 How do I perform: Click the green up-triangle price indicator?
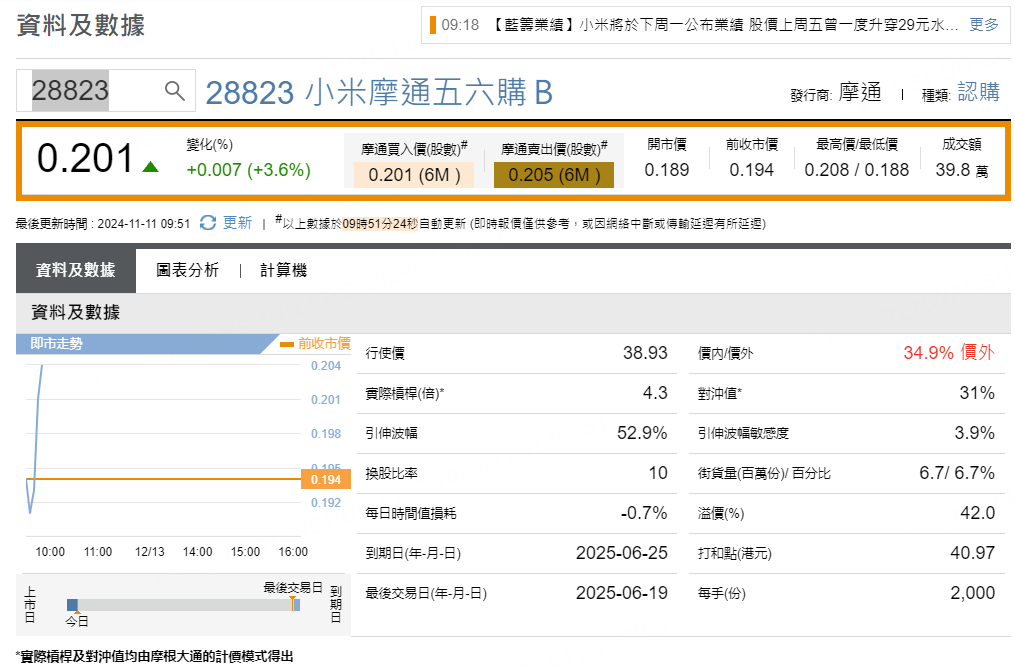(x=150, y=167)
